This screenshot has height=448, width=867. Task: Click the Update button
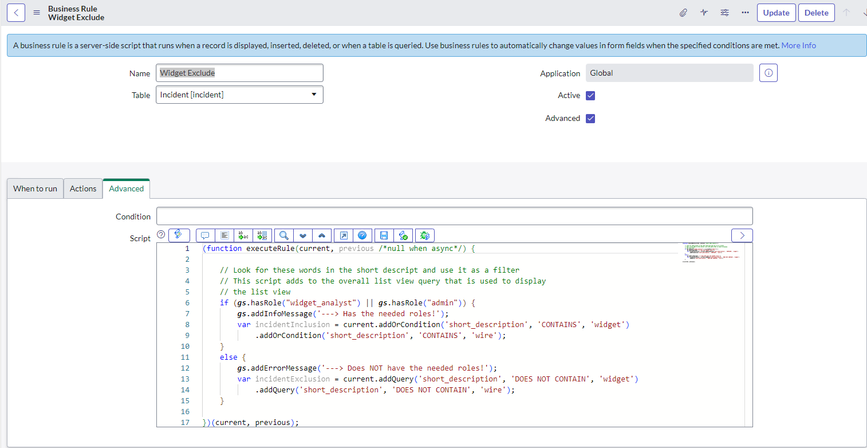coord(776,13)
